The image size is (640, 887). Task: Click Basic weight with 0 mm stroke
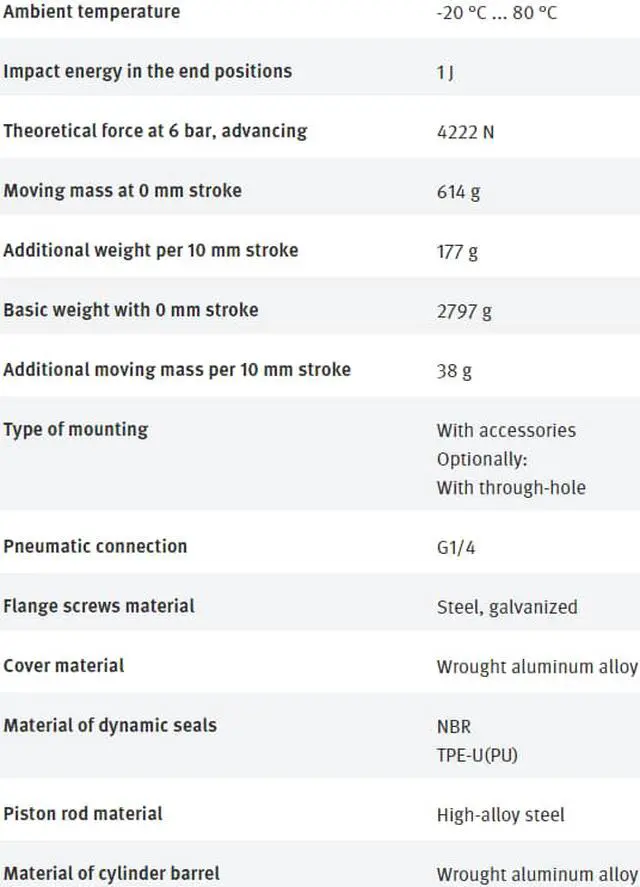(130, 310)
